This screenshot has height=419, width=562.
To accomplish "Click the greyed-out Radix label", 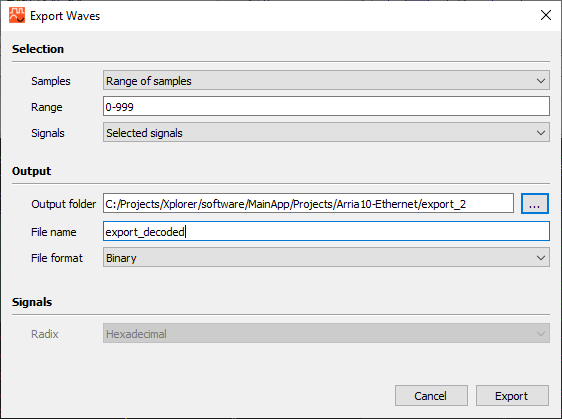I will click(x=44, y=334).
